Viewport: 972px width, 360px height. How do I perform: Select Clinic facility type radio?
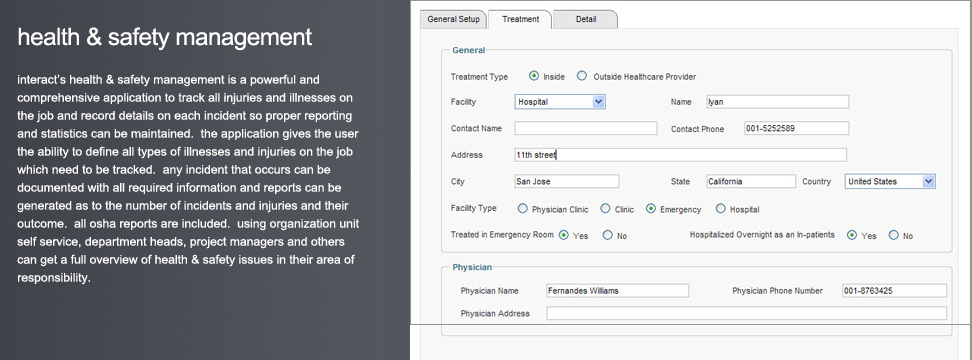point(605,209)
